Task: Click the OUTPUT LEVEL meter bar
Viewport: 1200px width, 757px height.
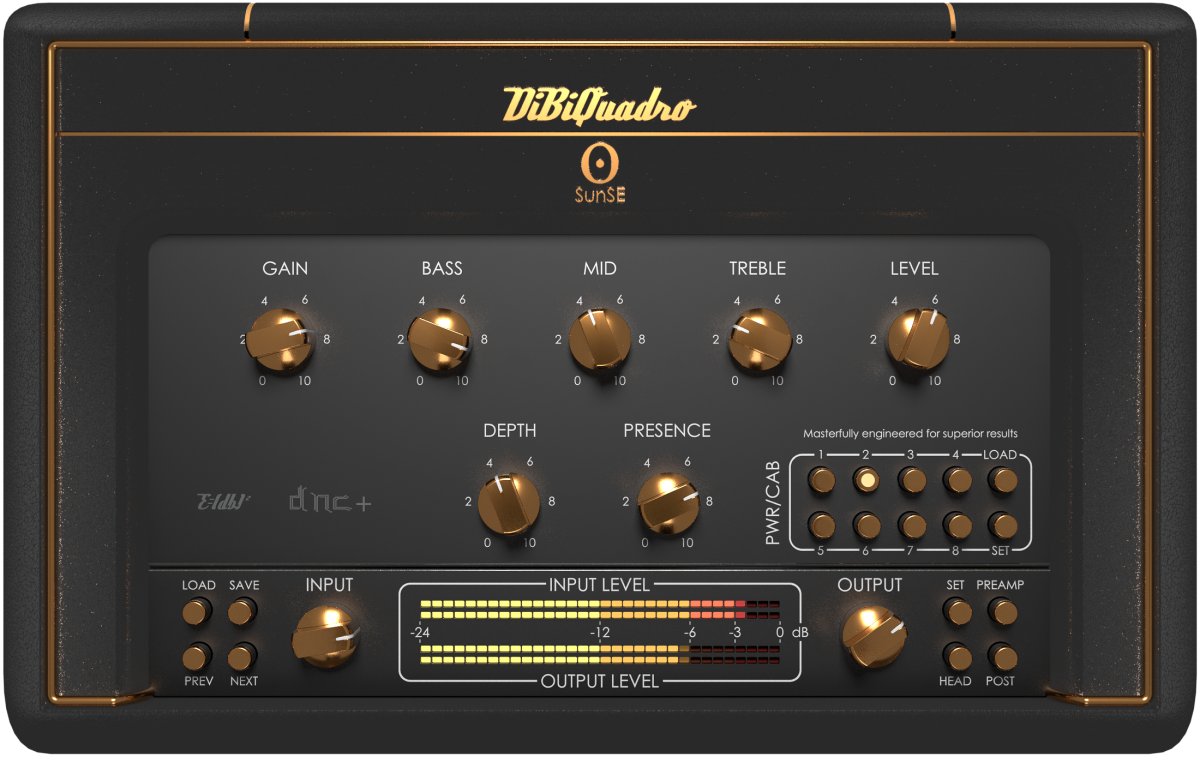Action: (600, 655)
